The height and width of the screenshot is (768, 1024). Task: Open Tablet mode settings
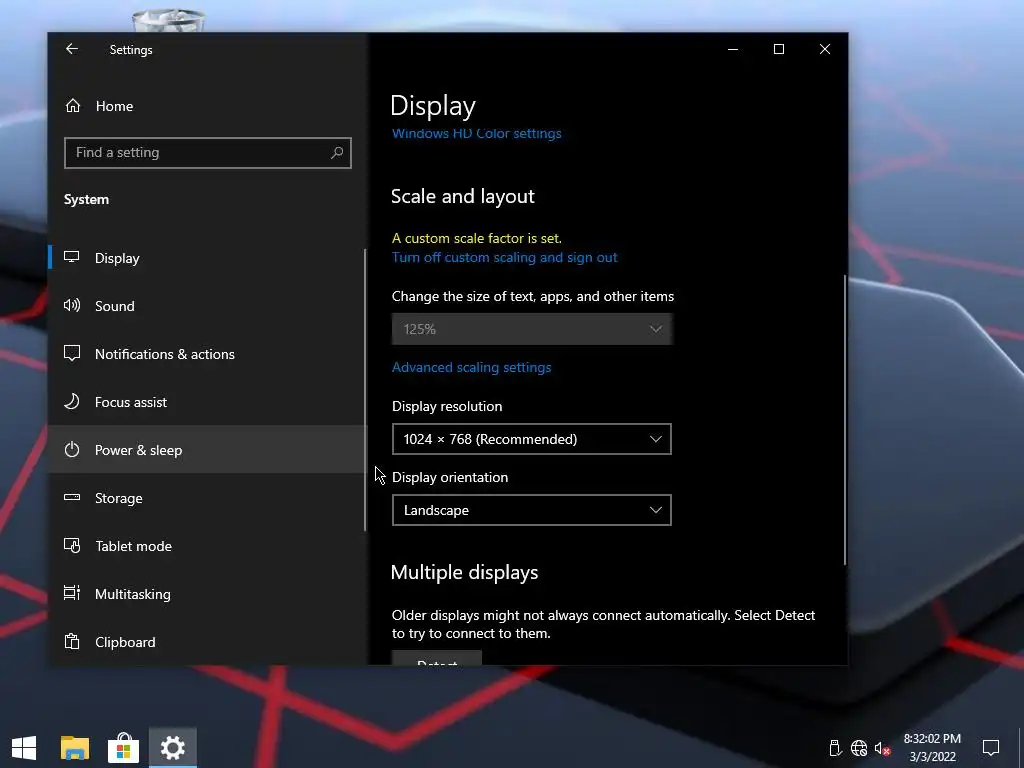[208, 546]
